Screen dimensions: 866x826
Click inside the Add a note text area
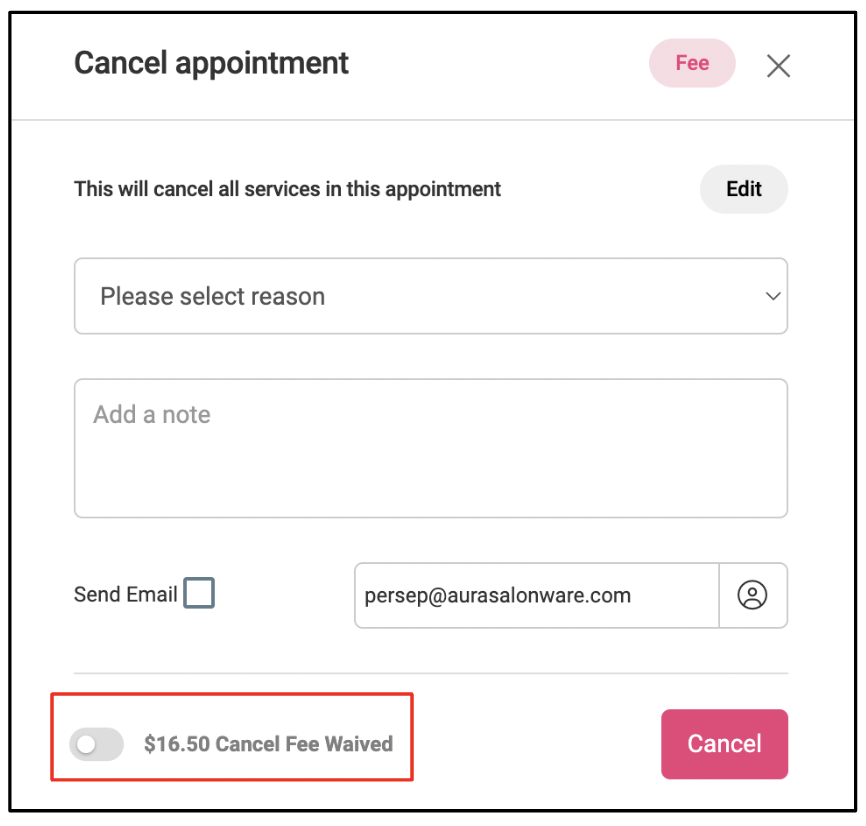click(x=431, y=448)
